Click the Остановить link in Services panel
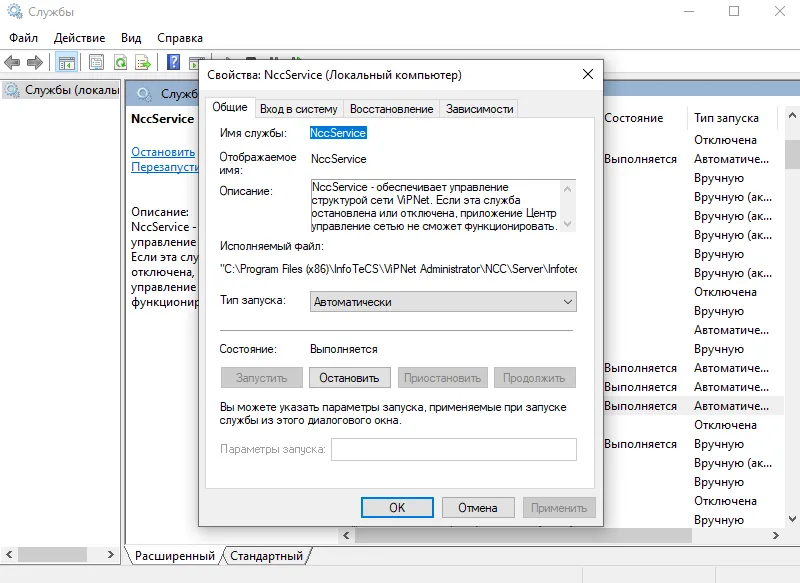The height and width of the screenshot is (583, 800). click(163, 151)
